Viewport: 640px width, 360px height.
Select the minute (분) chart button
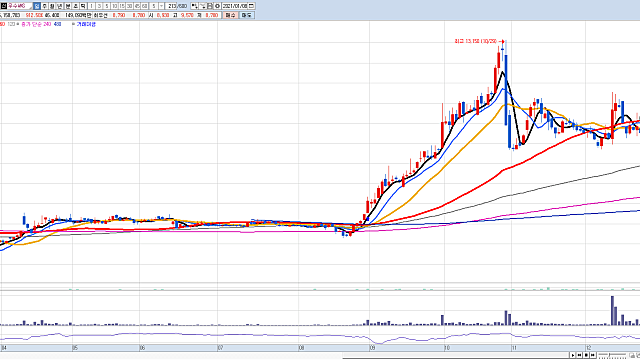pyautogui.click(x=68, y=6)
